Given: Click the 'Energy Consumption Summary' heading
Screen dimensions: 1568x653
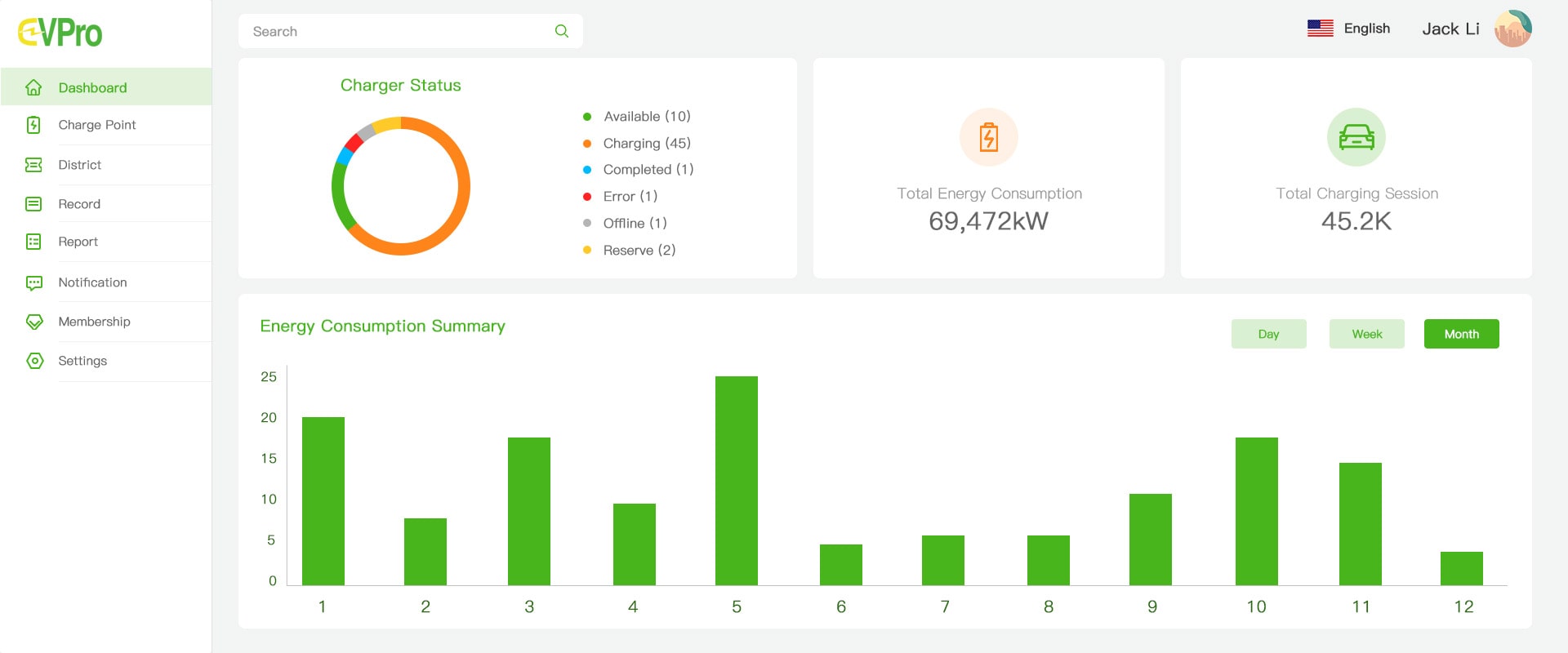Looking at the screenshot, I should pos(382,326).
